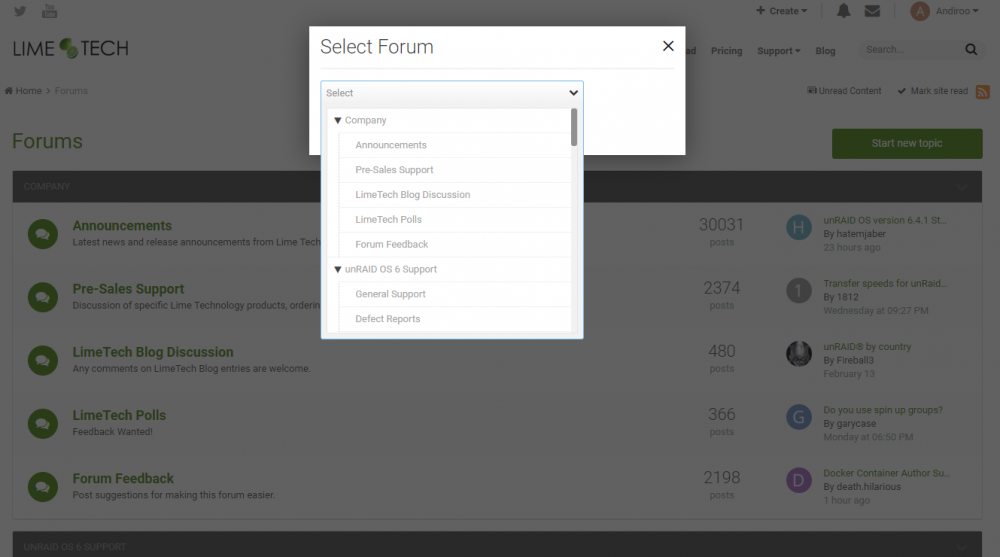Open user 1812's avatar
Image resolution: width=1000 pixels, height=557 pixels.
coord(798,290)
